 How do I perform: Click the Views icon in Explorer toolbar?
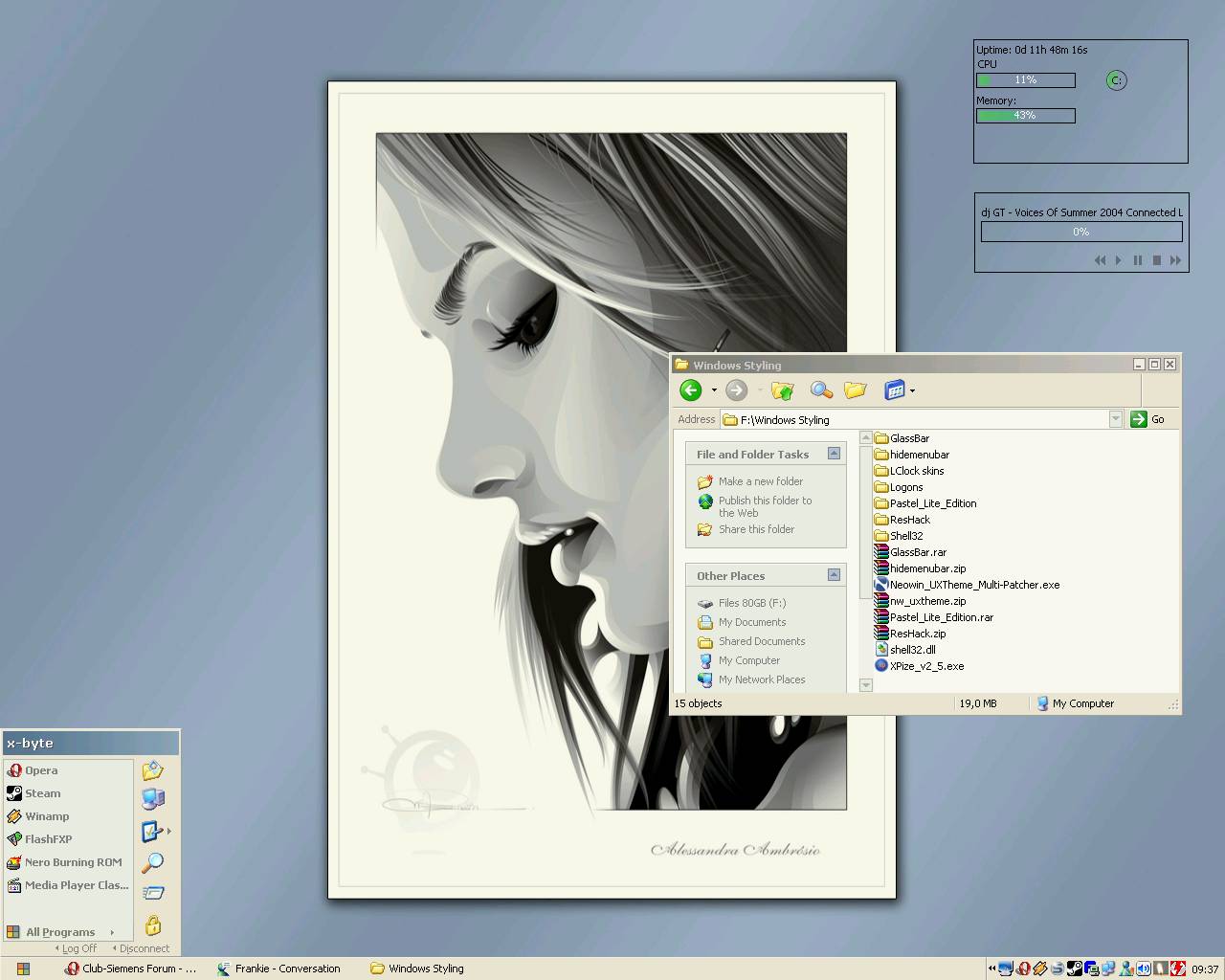(895, 390)
